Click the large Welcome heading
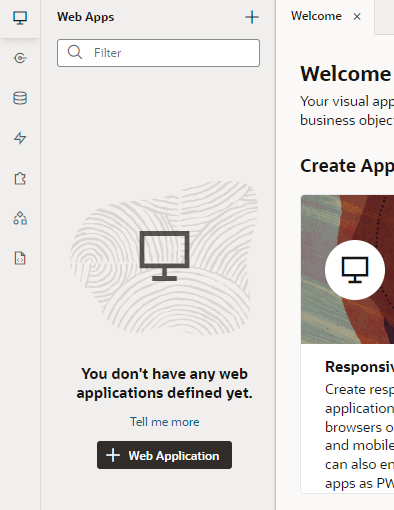The width and height of the screenshot is (394, 510). [346, 74]
